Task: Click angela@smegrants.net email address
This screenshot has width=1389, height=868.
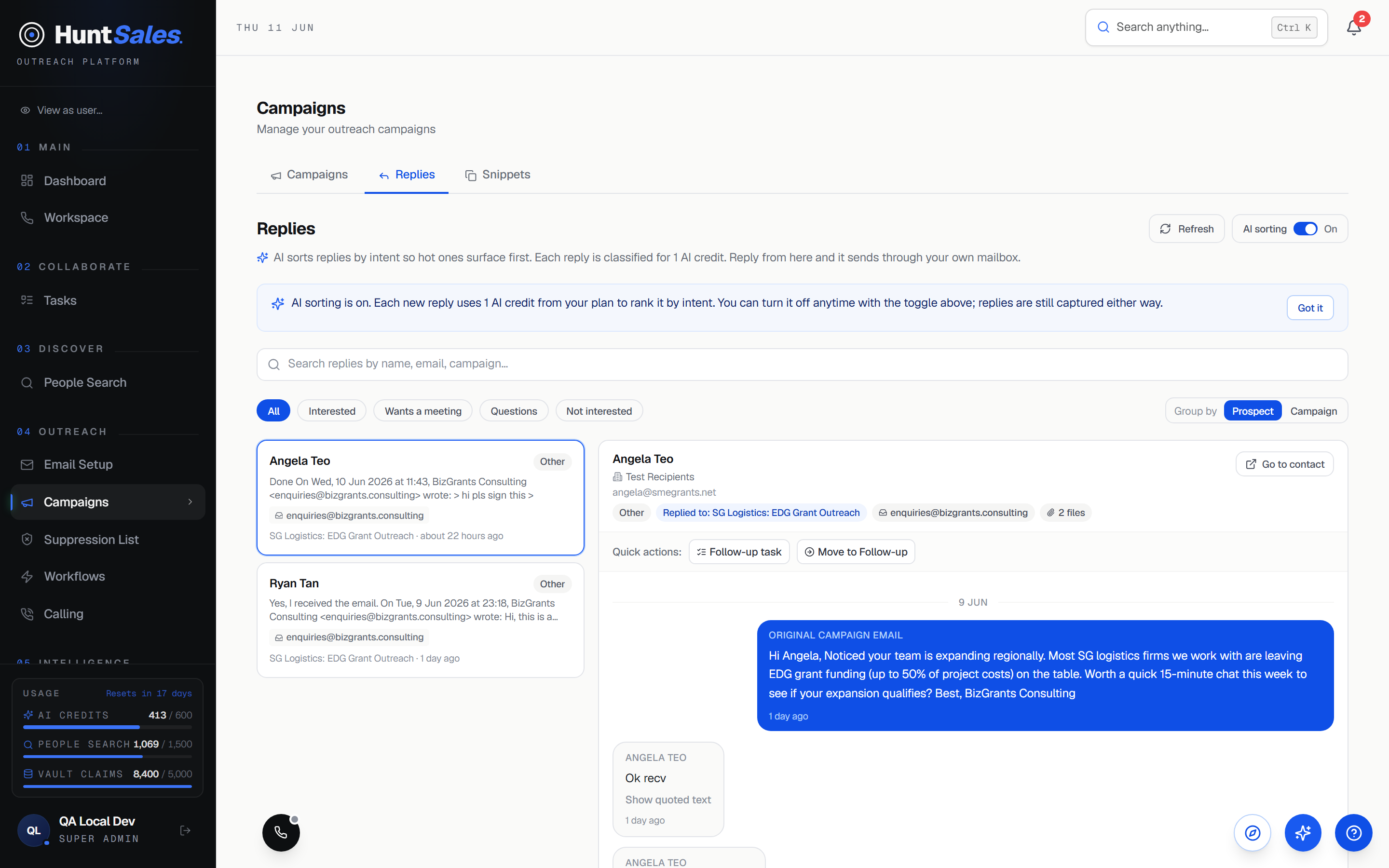Action: [664, 492]
